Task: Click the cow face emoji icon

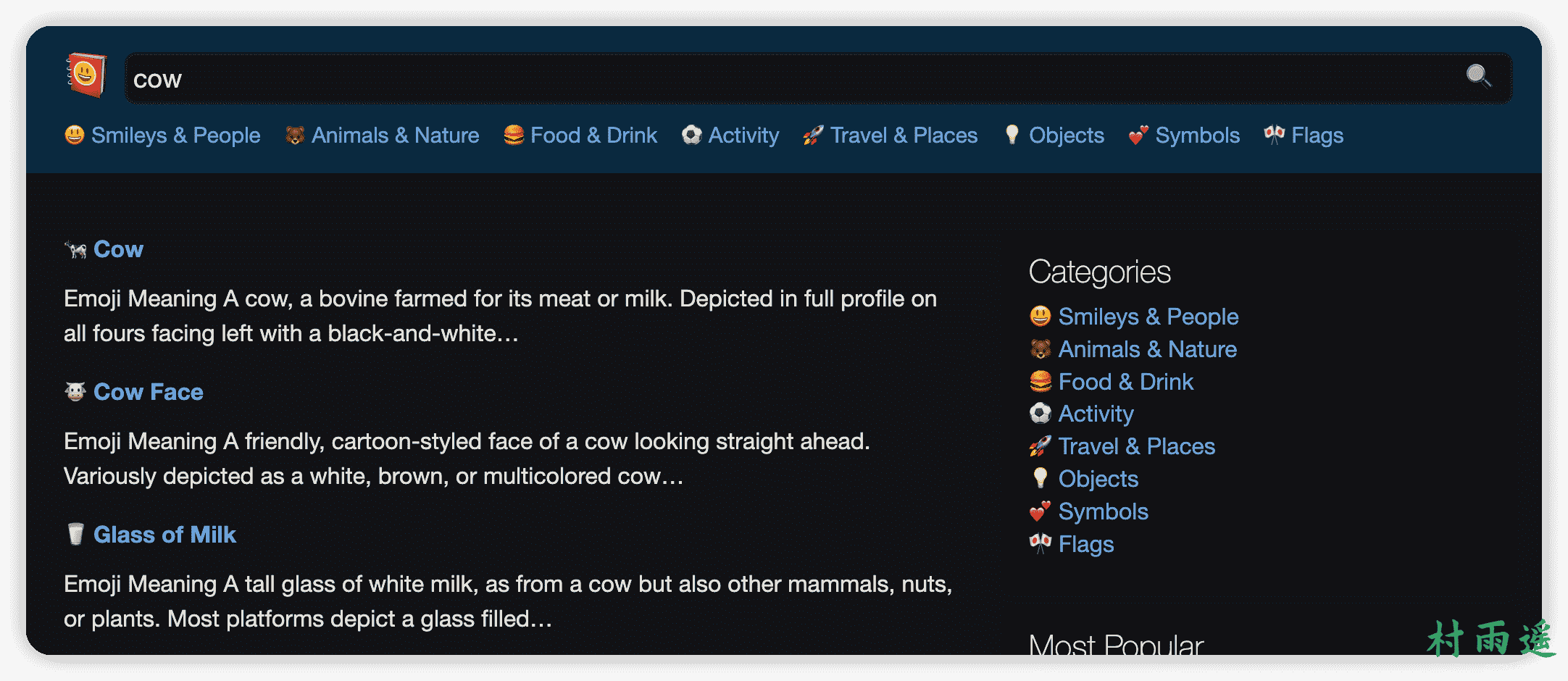Action: click(x=75, y=392)
